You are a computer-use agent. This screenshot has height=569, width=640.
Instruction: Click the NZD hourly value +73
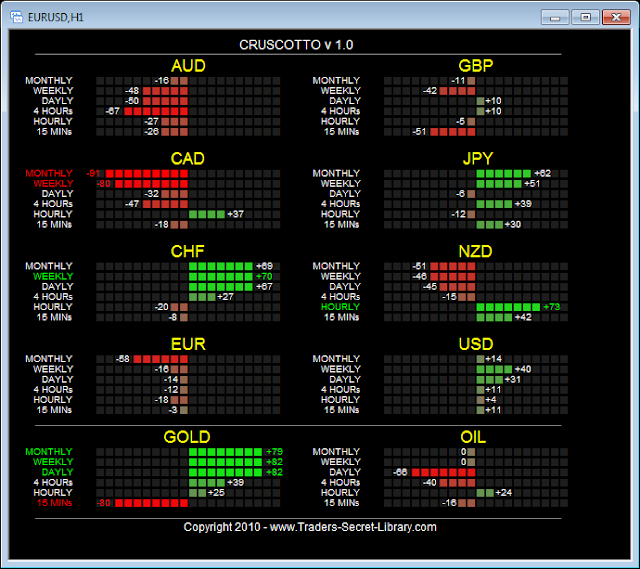pos(552,307)
